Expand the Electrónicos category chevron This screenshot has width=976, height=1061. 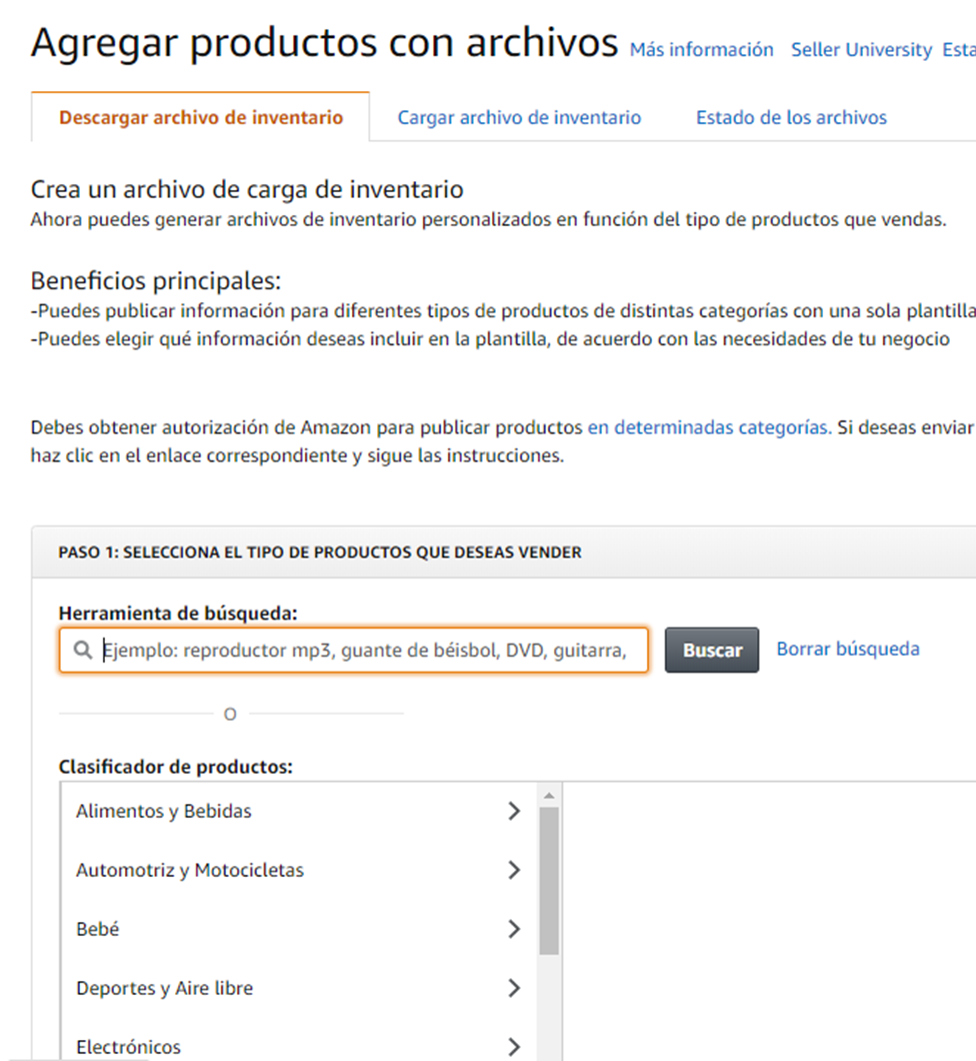coord(514,1046)
